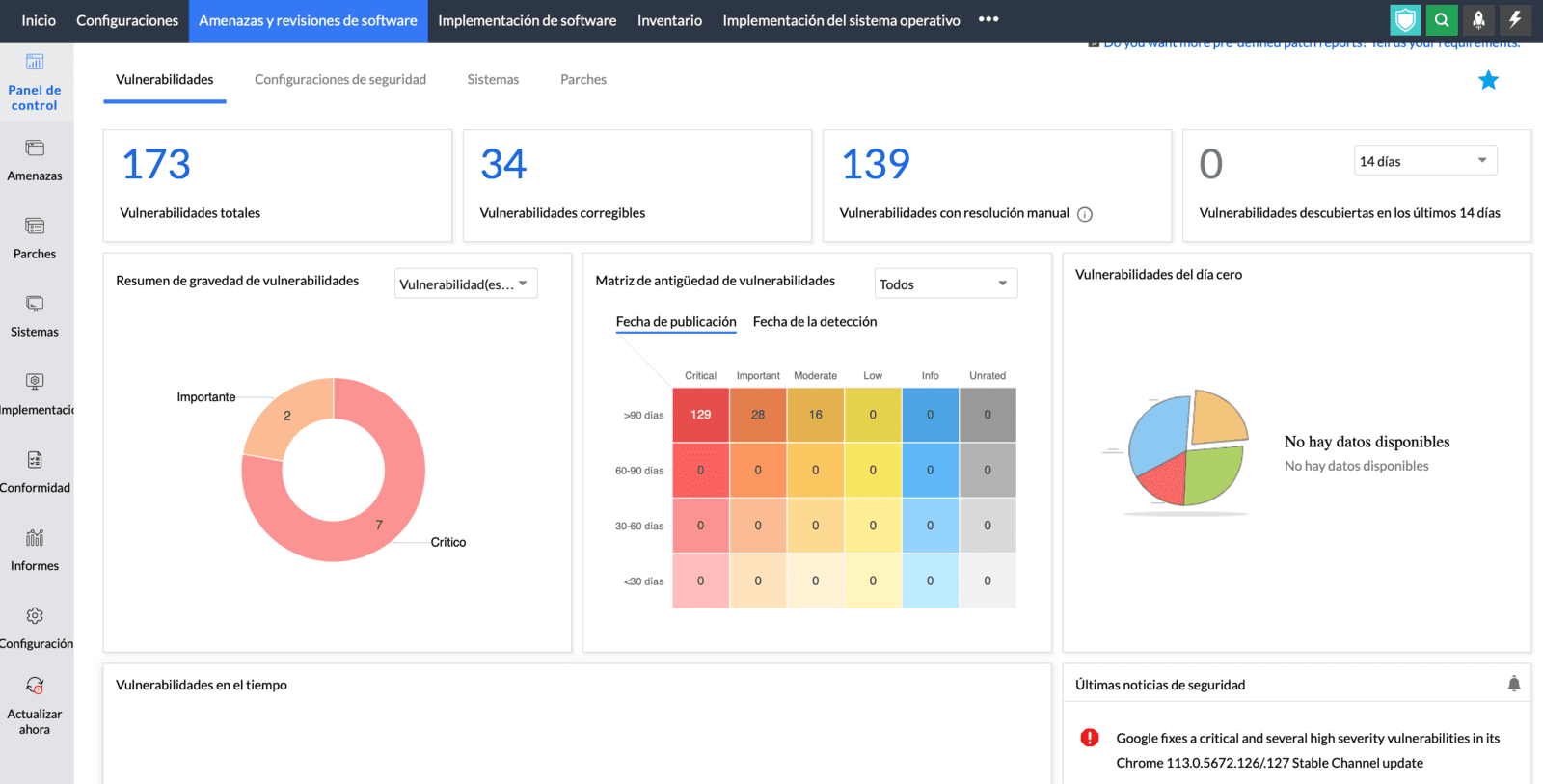Open the Parches sidebar icon
This screenshot has width=1543, height=784.
click(35, 227)
